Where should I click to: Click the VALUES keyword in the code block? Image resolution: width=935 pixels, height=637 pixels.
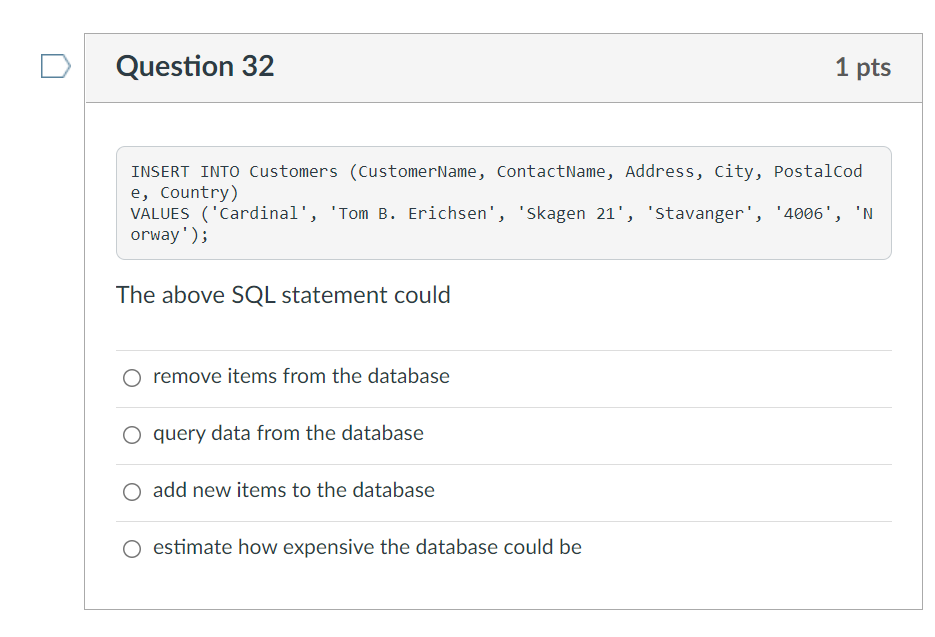[160, 214]
